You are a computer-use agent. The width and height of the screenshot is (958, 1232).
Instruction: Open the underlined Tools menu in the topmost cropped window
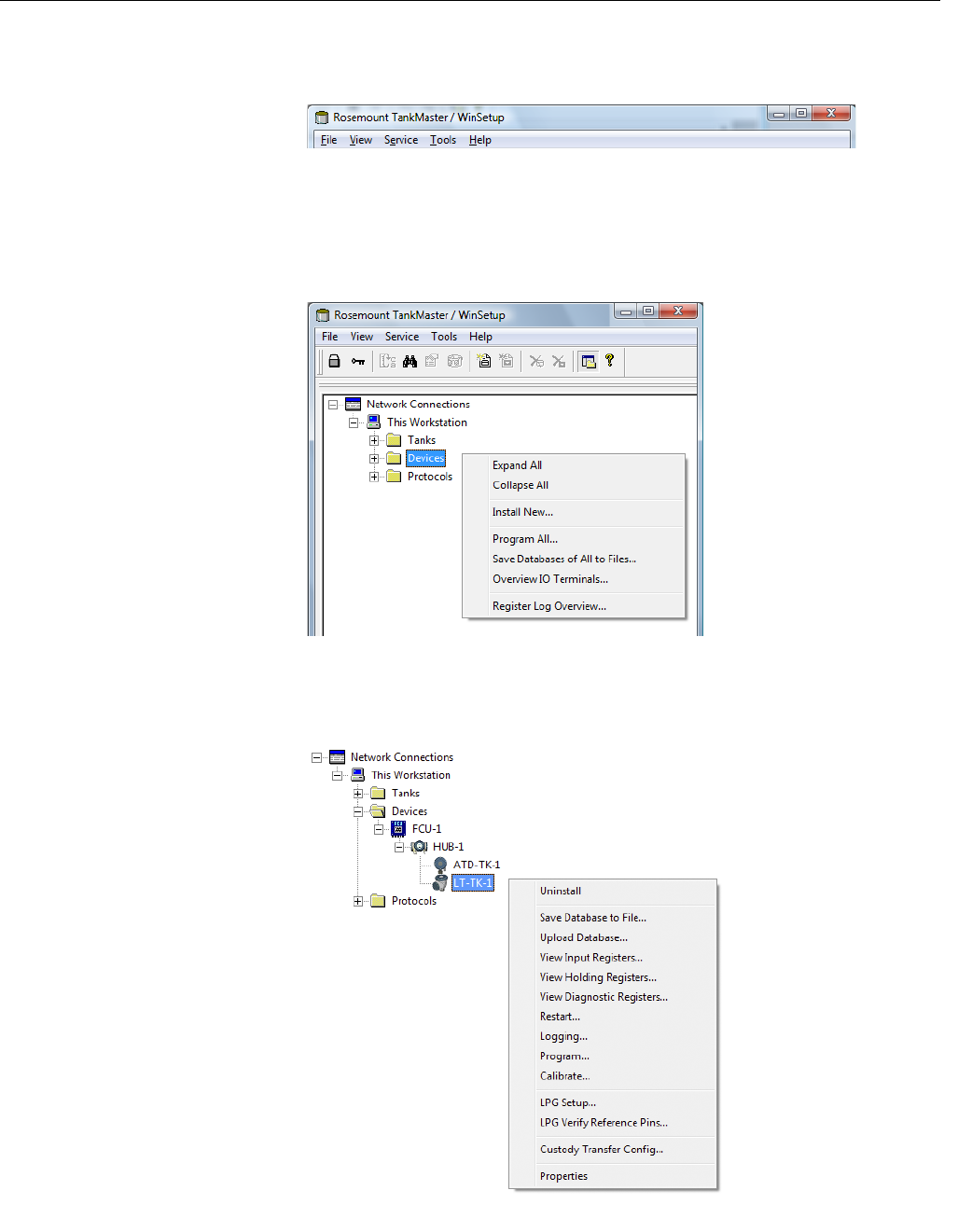pos(443,140)
